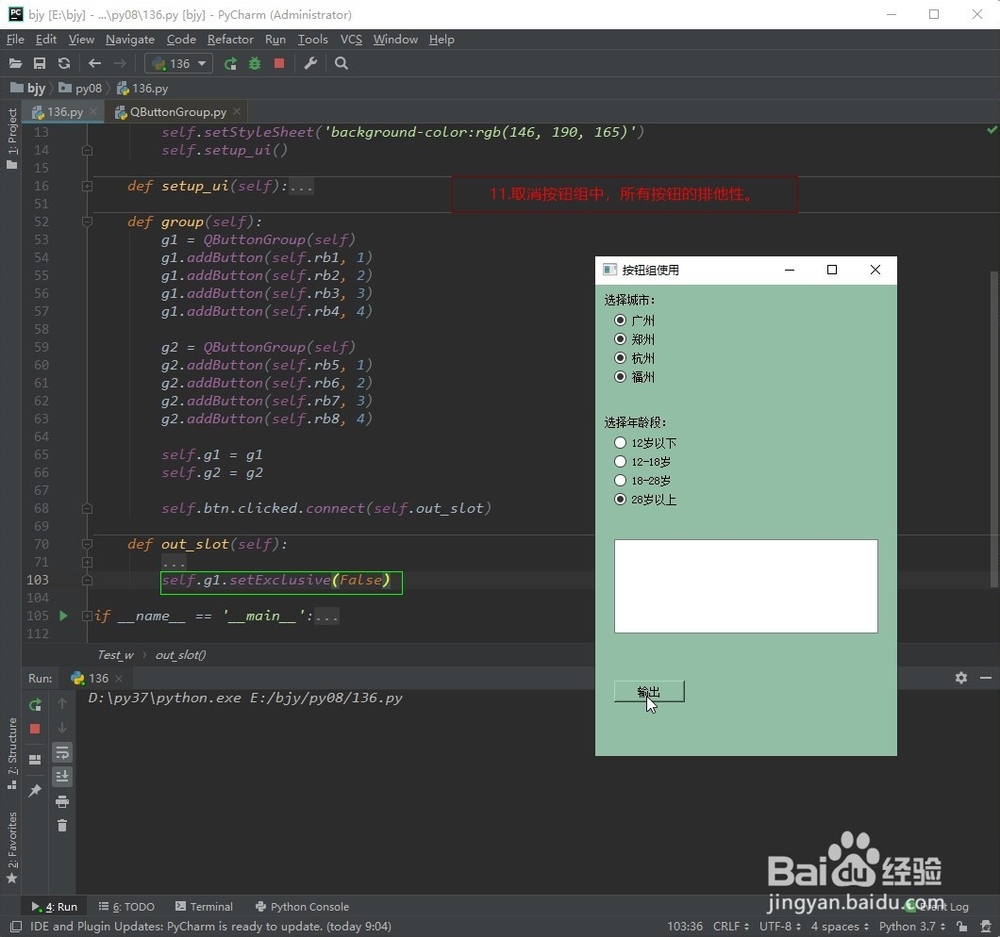Collapse fold marker at line 68

tap(87, 508)
